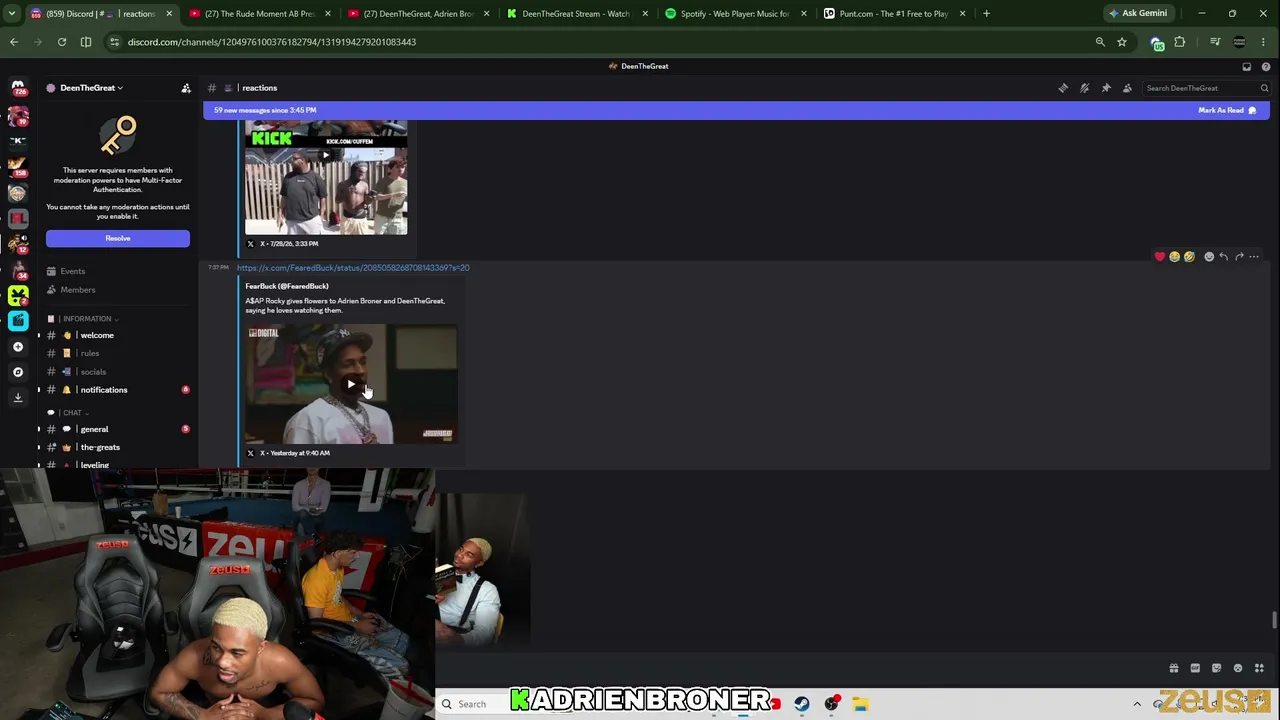The width and height of the screenshot is (1280, 720).
Task: Show hidden system tray icons chevron
Action: pyautogui.click(x=1137, y=704)
